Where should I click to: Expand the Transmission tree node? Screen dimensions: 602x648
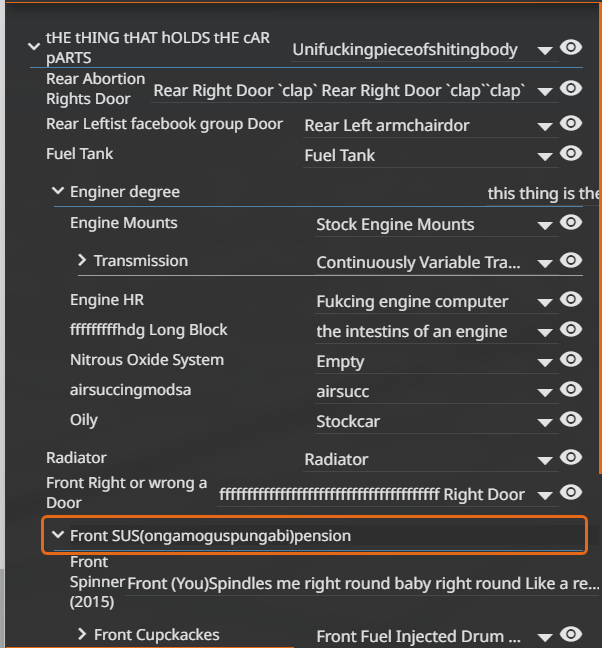coord(82,260)
